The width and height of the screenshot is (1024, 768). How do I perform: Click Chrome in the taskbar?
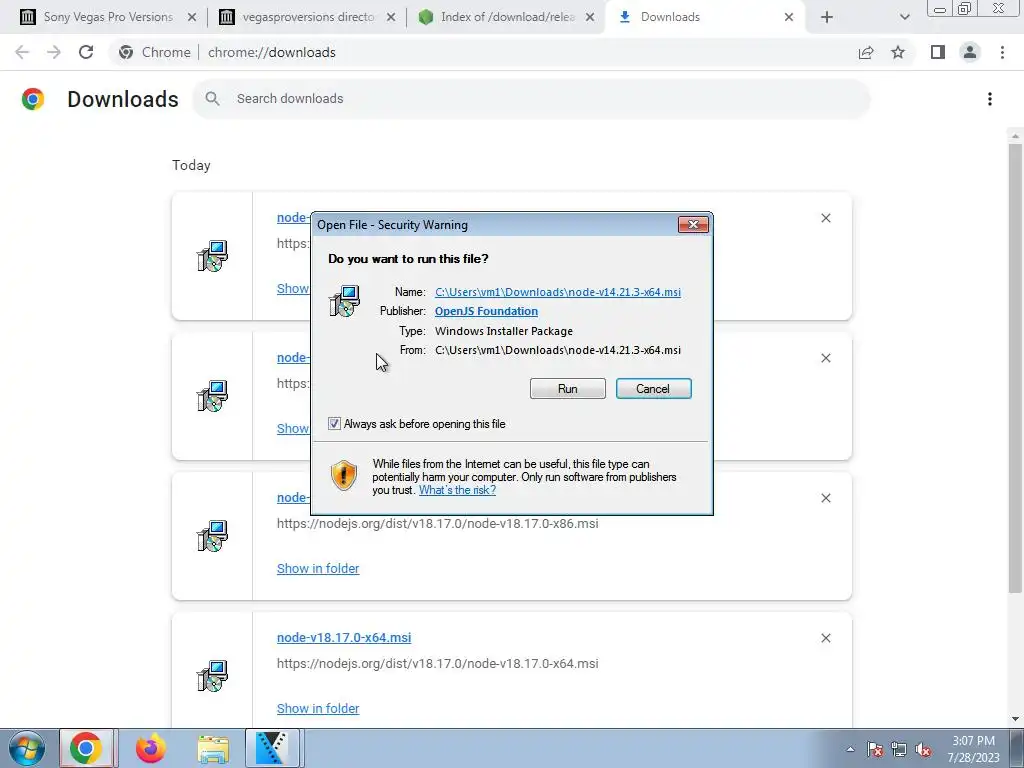(x=86, y=748)
